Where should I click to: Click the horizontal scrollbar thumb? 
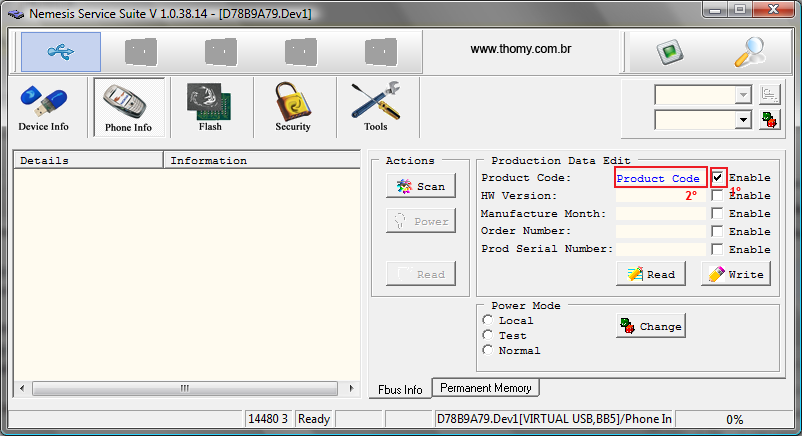click(185, 388)
